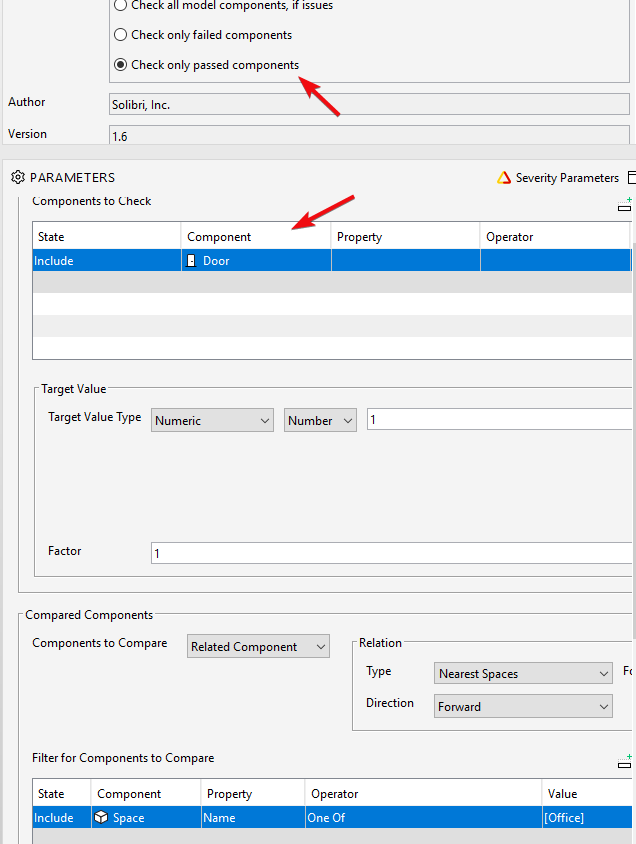Add row to Components to Check table

click(x=624, y=205)
